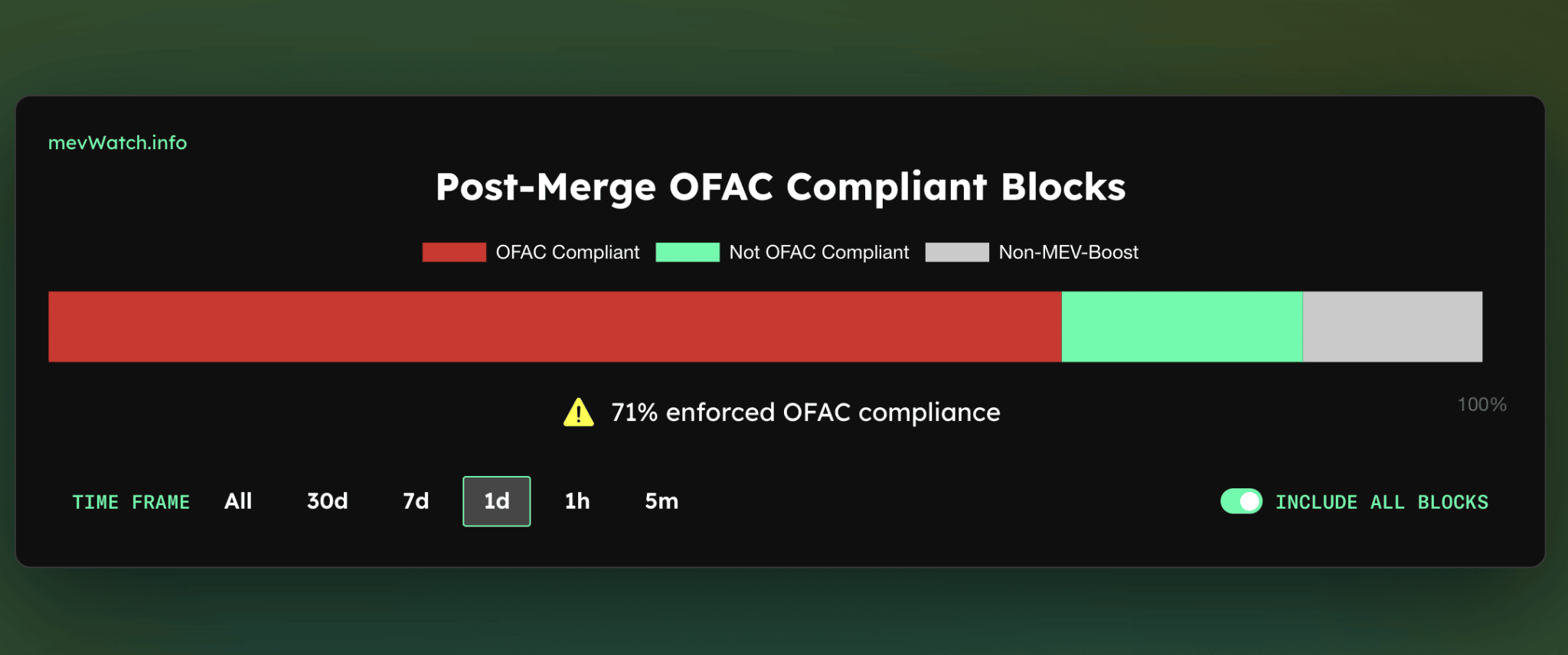Click the 71% enforced OFAC compliance text

[805, 412]
